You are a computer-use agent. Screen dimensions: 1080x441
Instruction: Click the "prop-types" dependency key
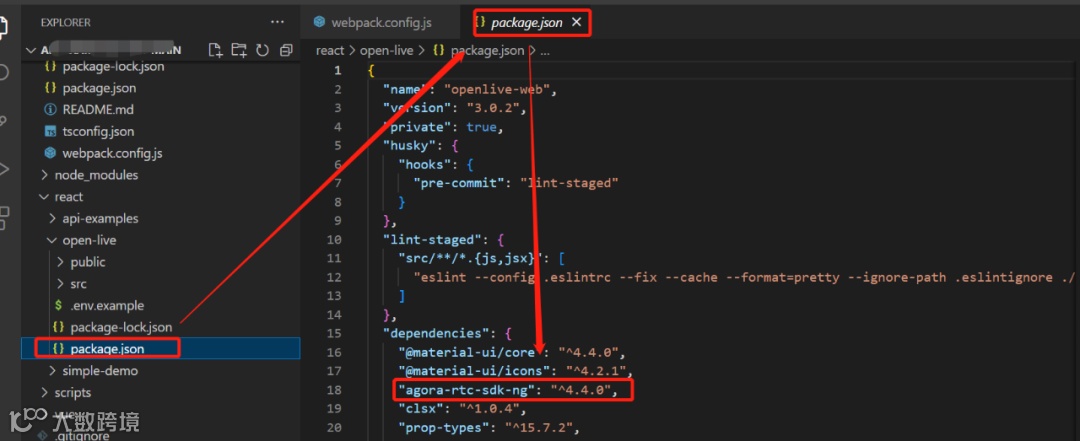[x=444, y=428]
